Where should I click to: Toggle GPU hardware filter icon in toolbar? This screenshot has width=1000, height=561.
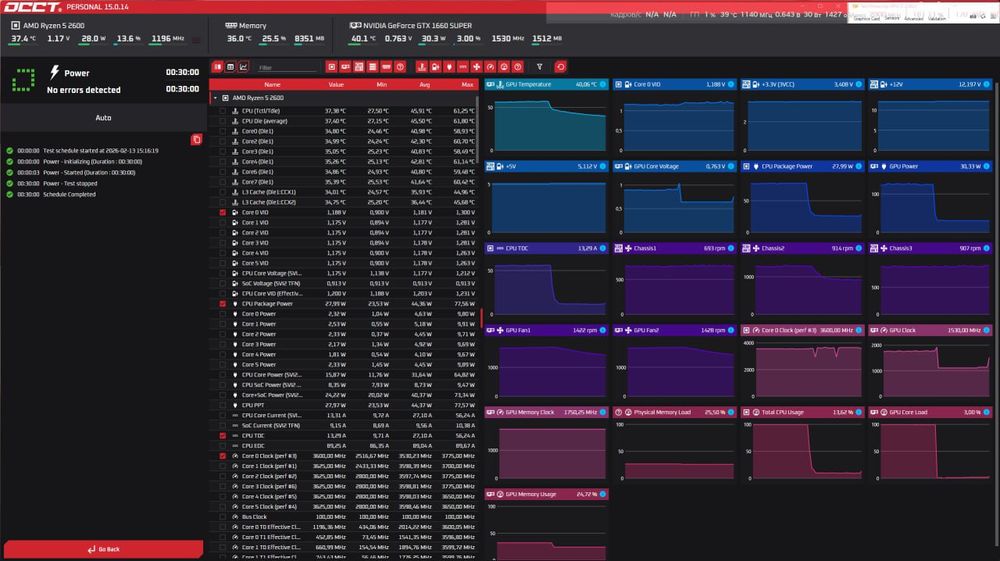click(x=345, y=67)
